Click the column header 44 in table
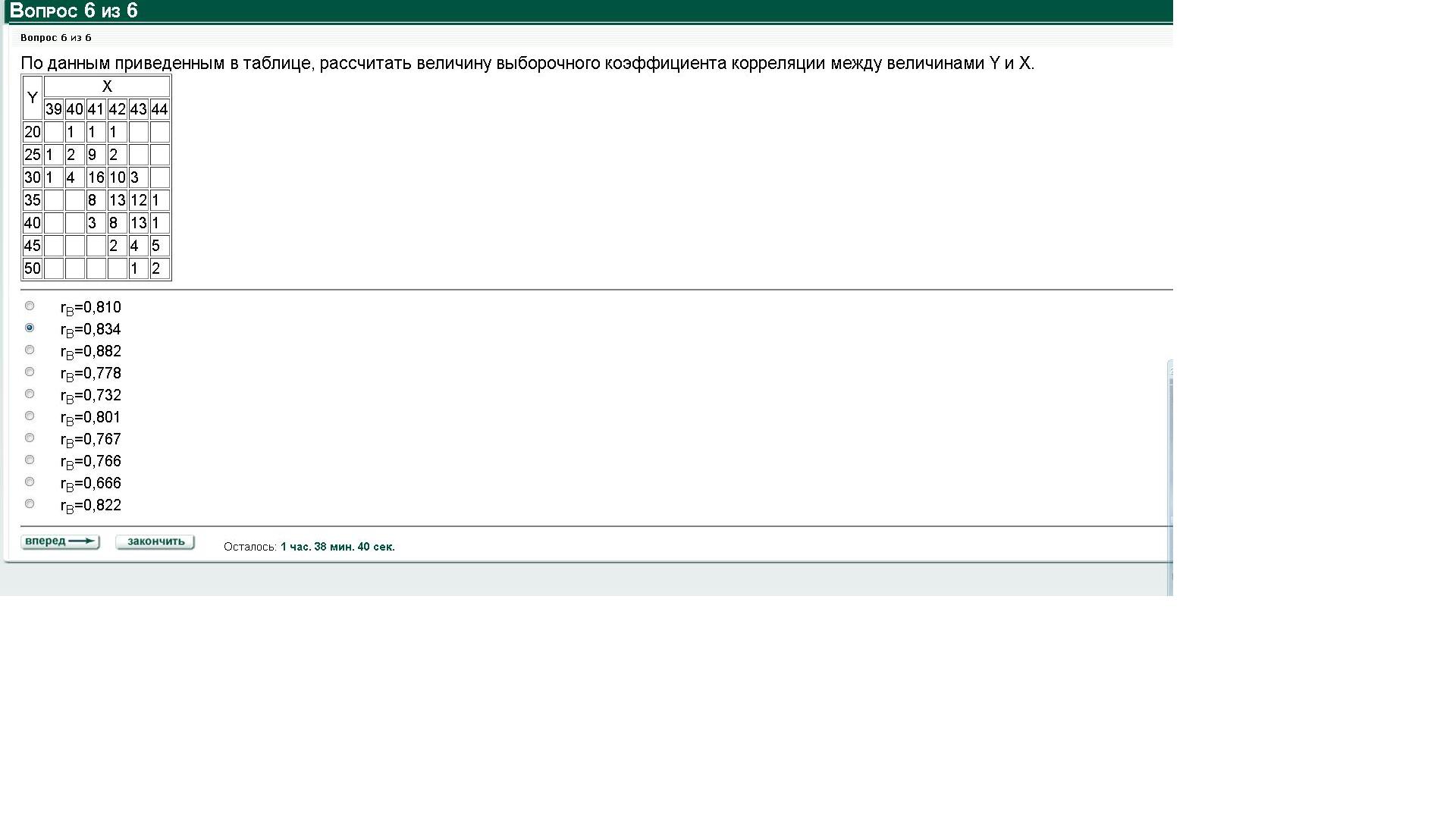Screen dimensions: 1456x819 click(159, 109)
